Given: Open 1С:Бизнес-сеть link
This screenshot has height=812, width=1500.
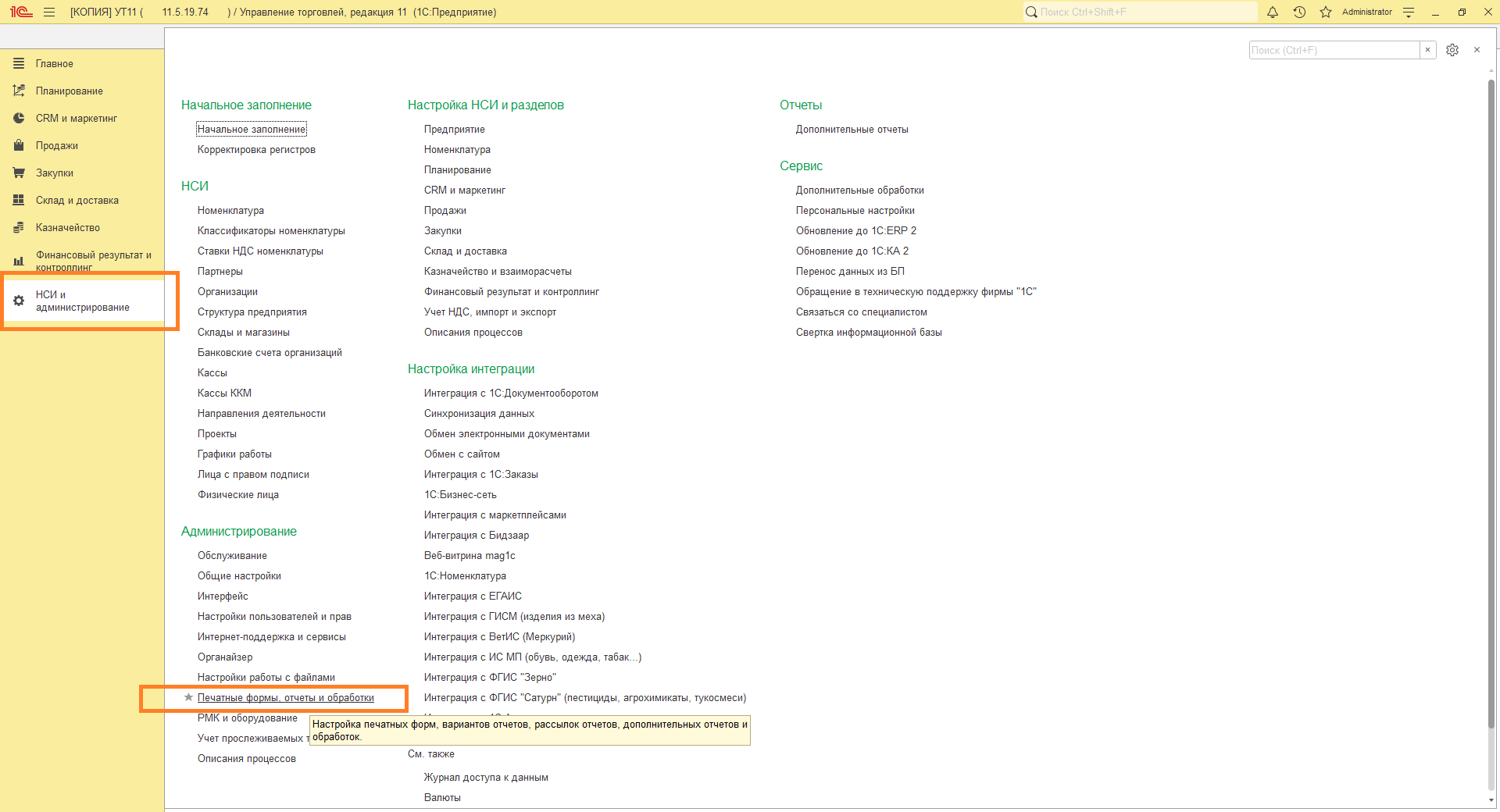Looking at the screenshot, I should (x=460, y=494).
